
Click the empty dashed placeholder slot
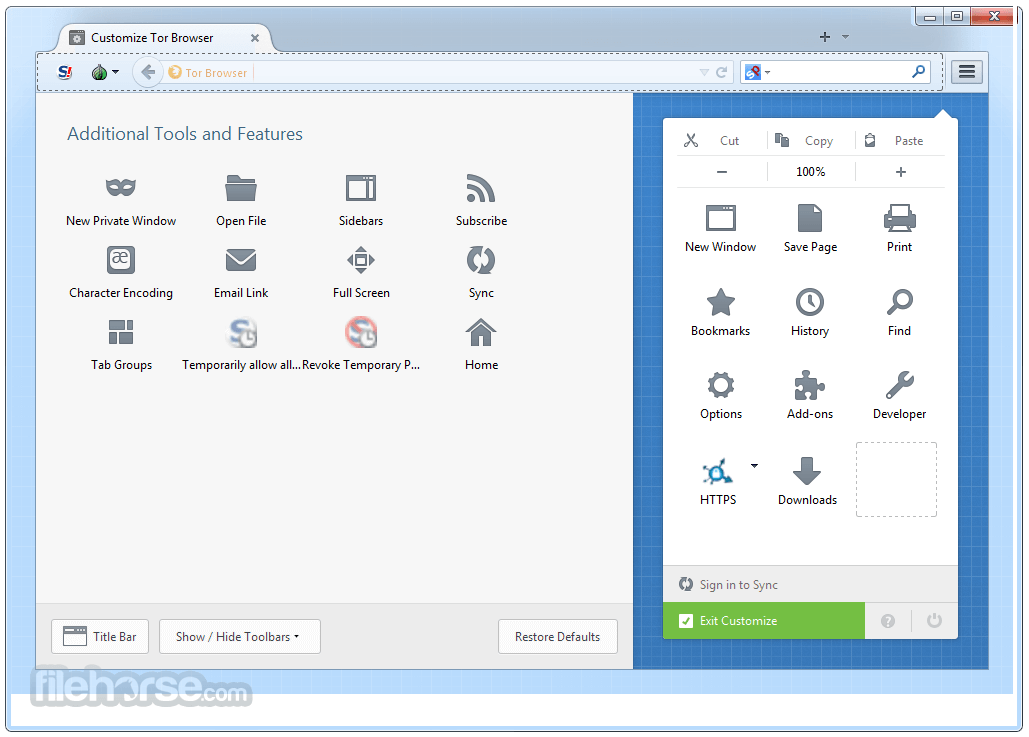click(x=896, y=479)
